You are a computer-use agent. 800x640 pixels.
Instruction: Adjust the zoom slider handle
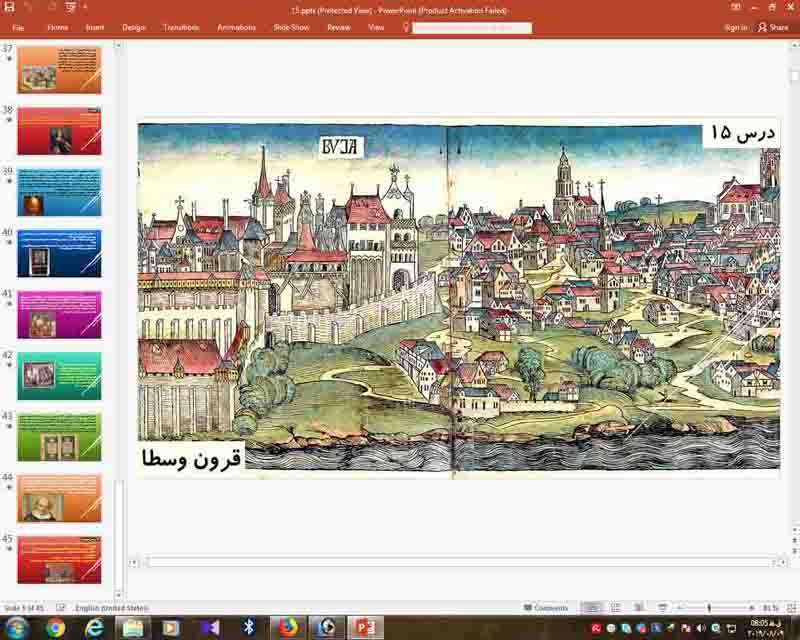point(709,608)
